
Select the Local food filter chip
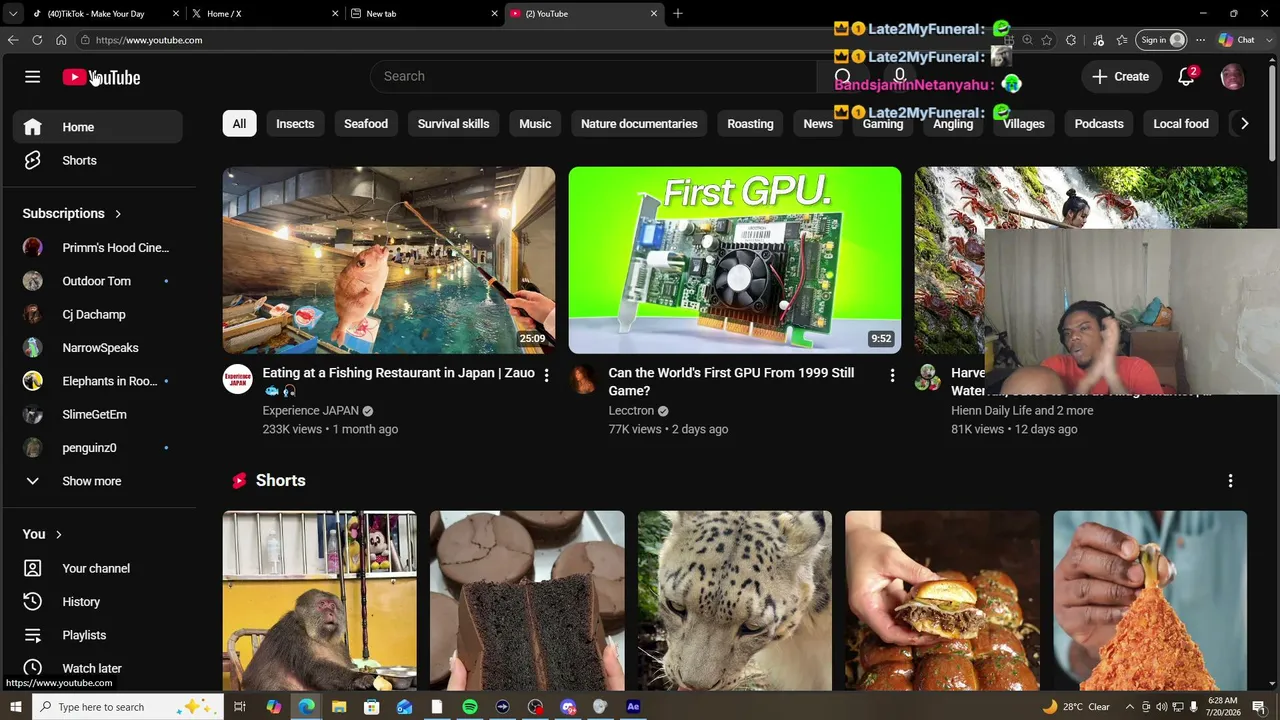[1181, 124]
